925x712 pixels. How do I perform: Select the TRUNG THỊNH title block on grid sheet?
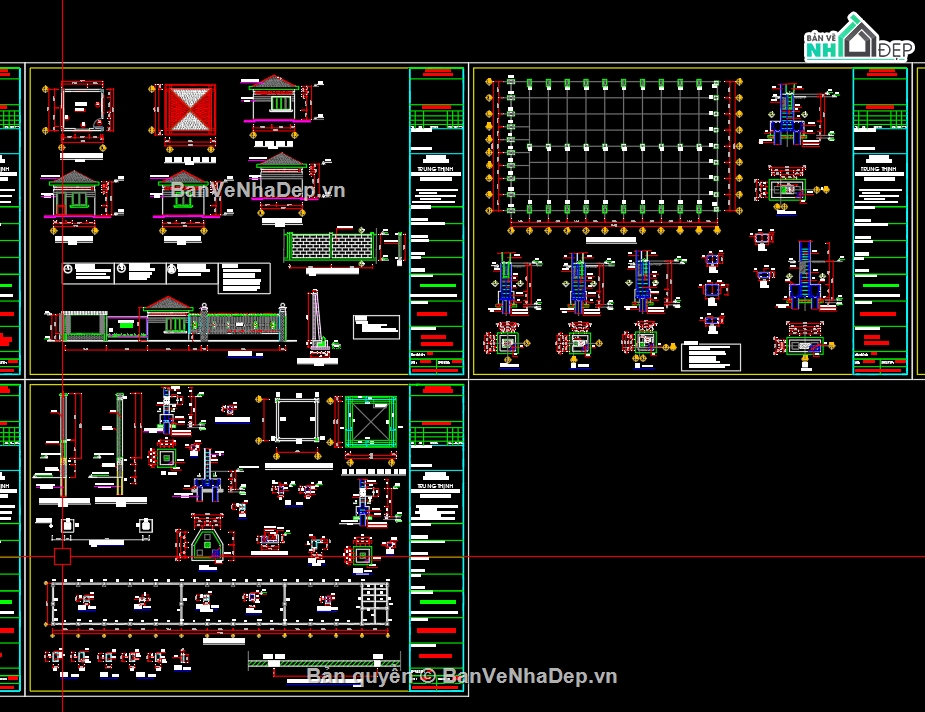pyautogui.click(x=880, y=221)
